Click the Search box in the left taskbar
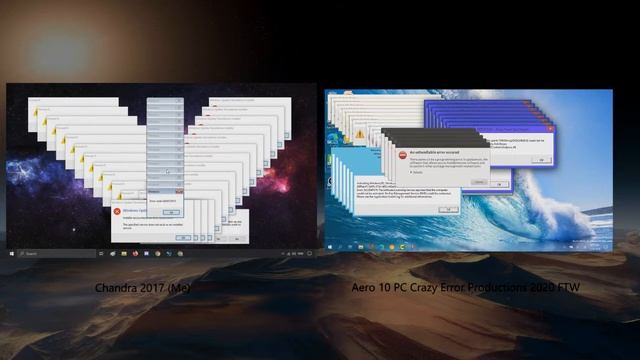 (x=56, y=253)
